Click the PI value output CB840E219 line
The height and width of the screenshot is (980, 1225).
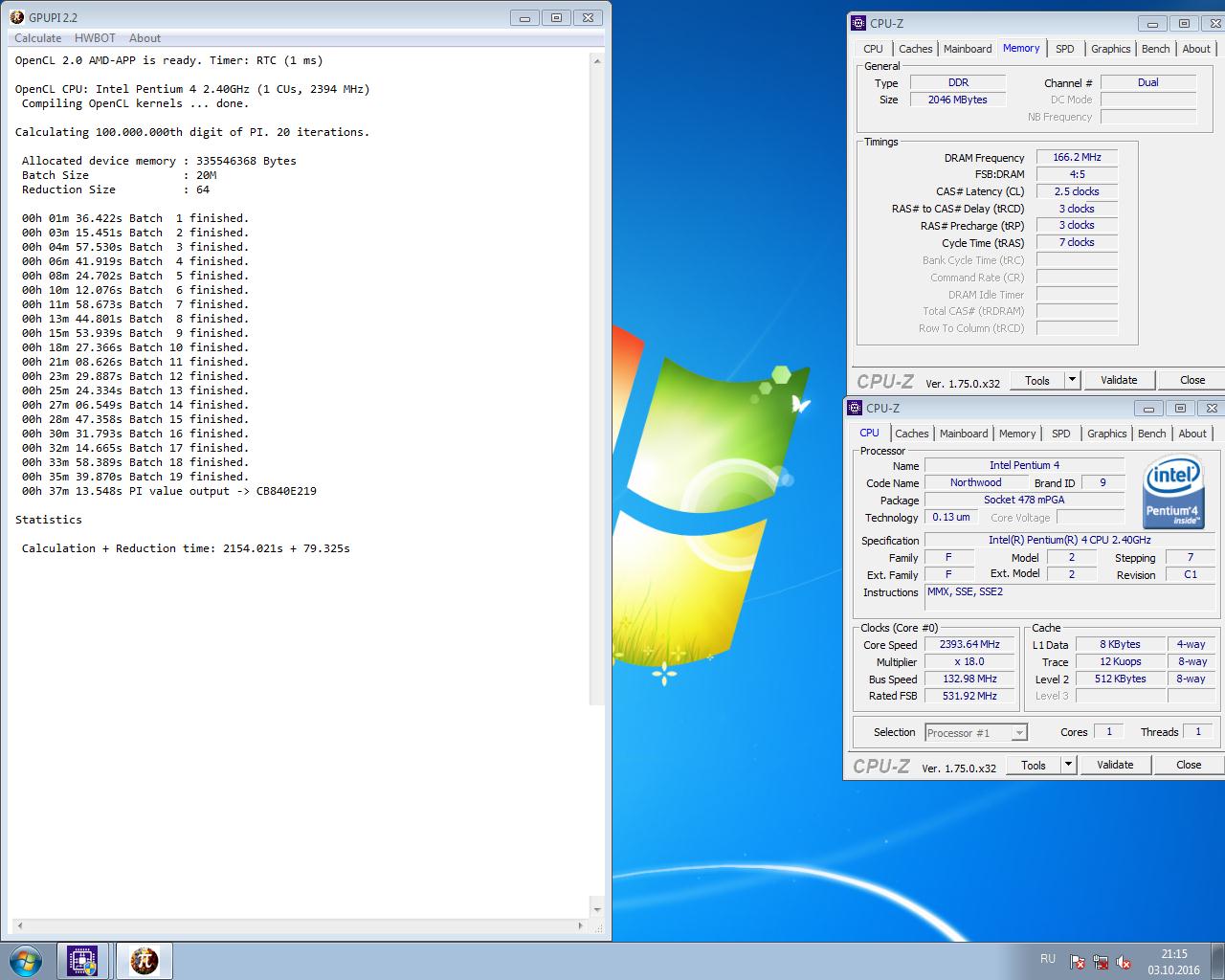tap(169, 491)
